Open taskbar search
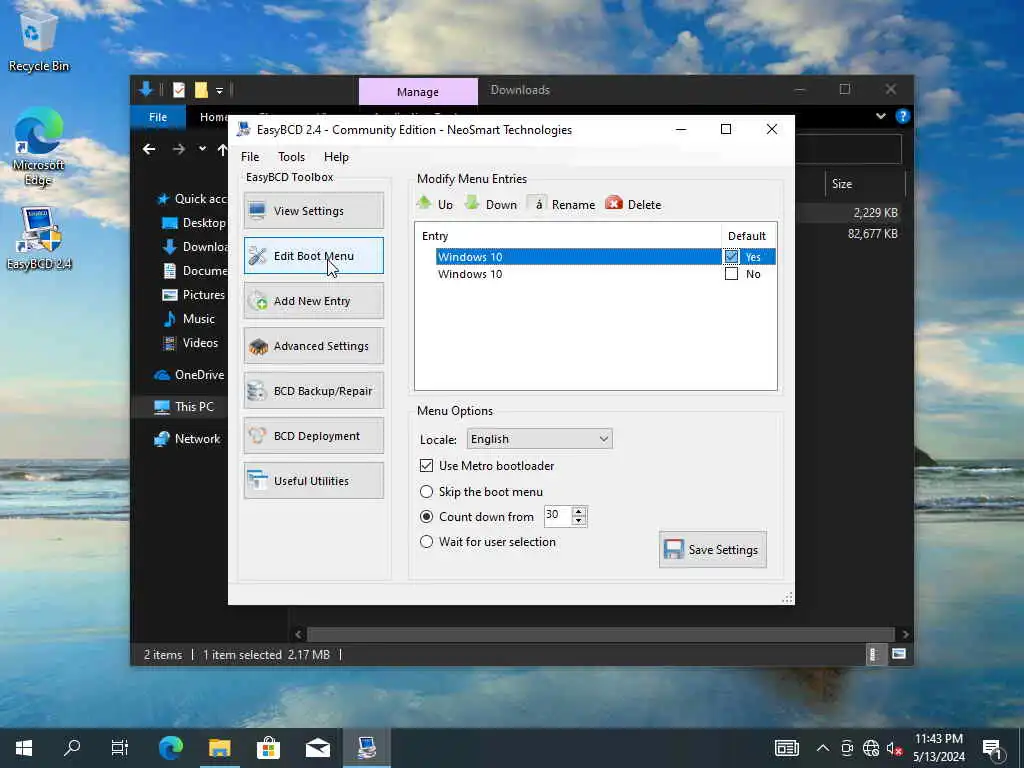 (72, 748)
